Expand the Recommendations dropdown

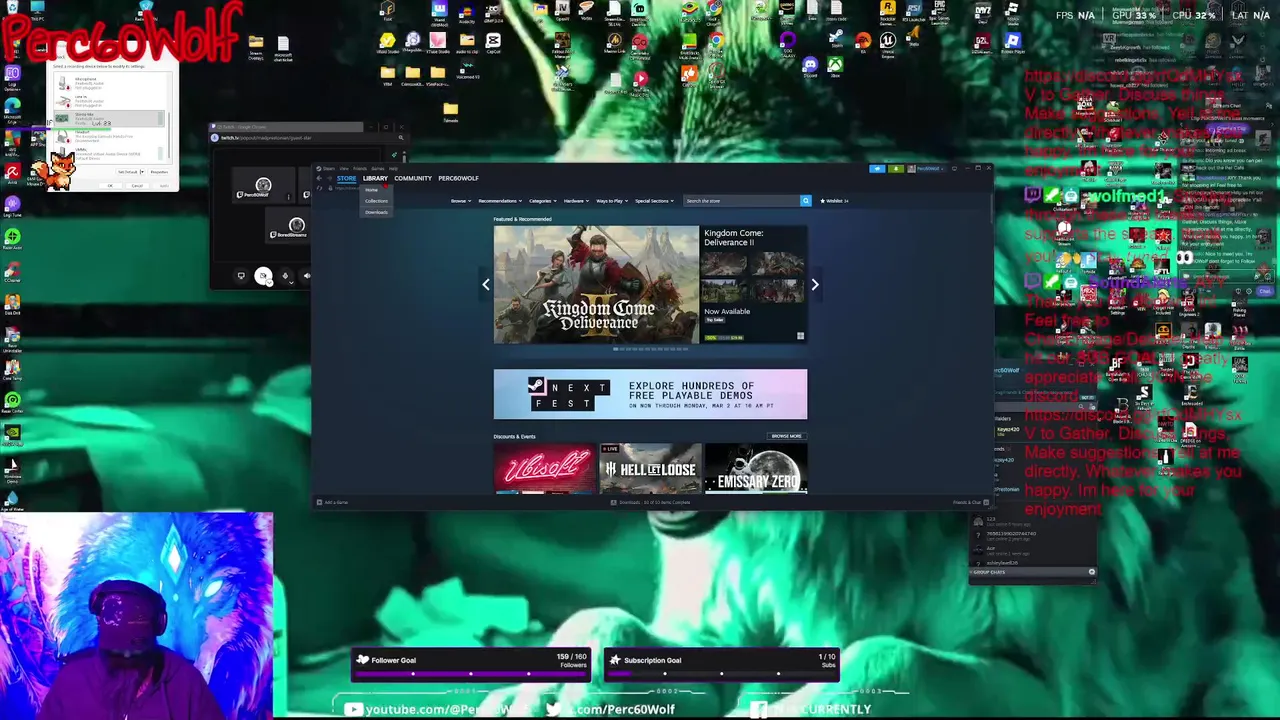pos(500,201)
